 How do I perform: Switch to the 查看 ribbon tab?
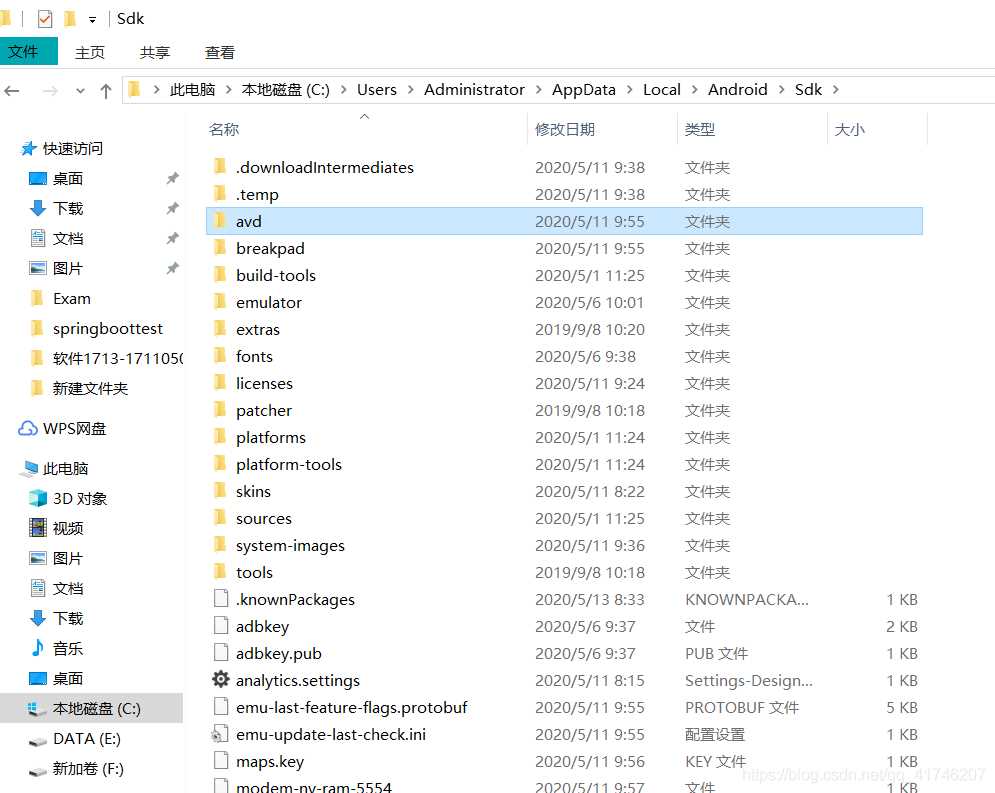[219, 52]
